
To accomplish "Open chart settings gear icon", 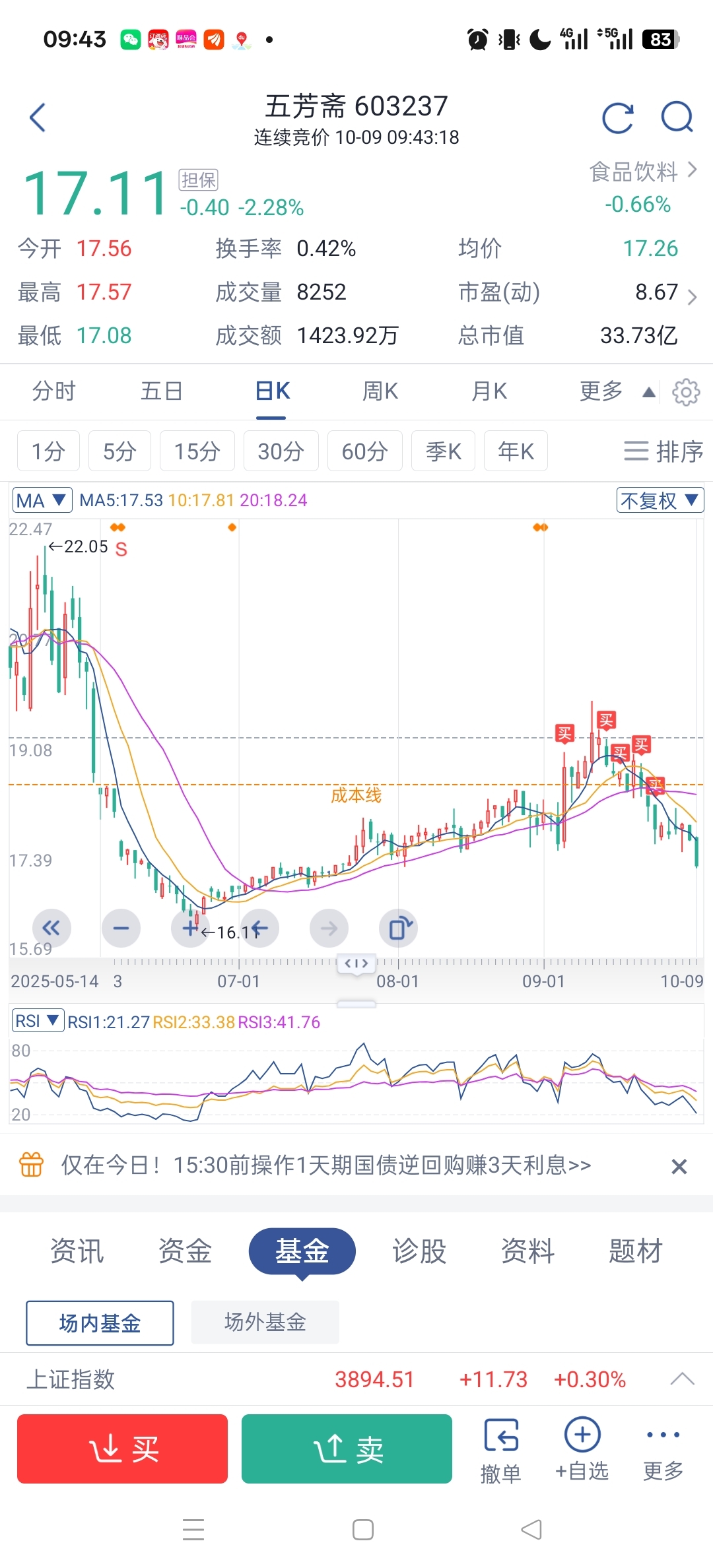I will click(686, 392).
